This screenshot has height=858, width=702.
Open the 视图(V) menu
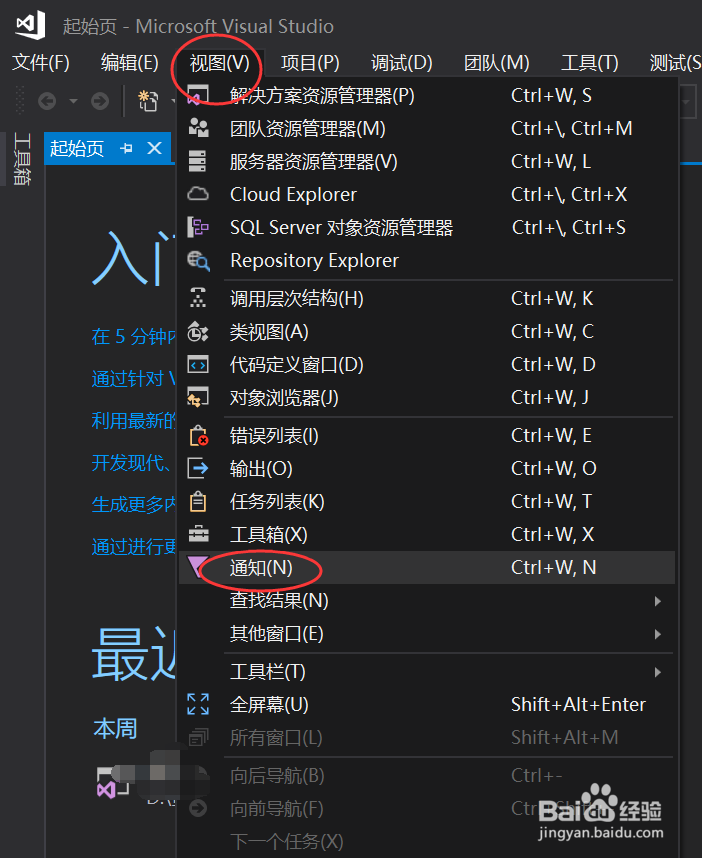(x=219, y=62)
